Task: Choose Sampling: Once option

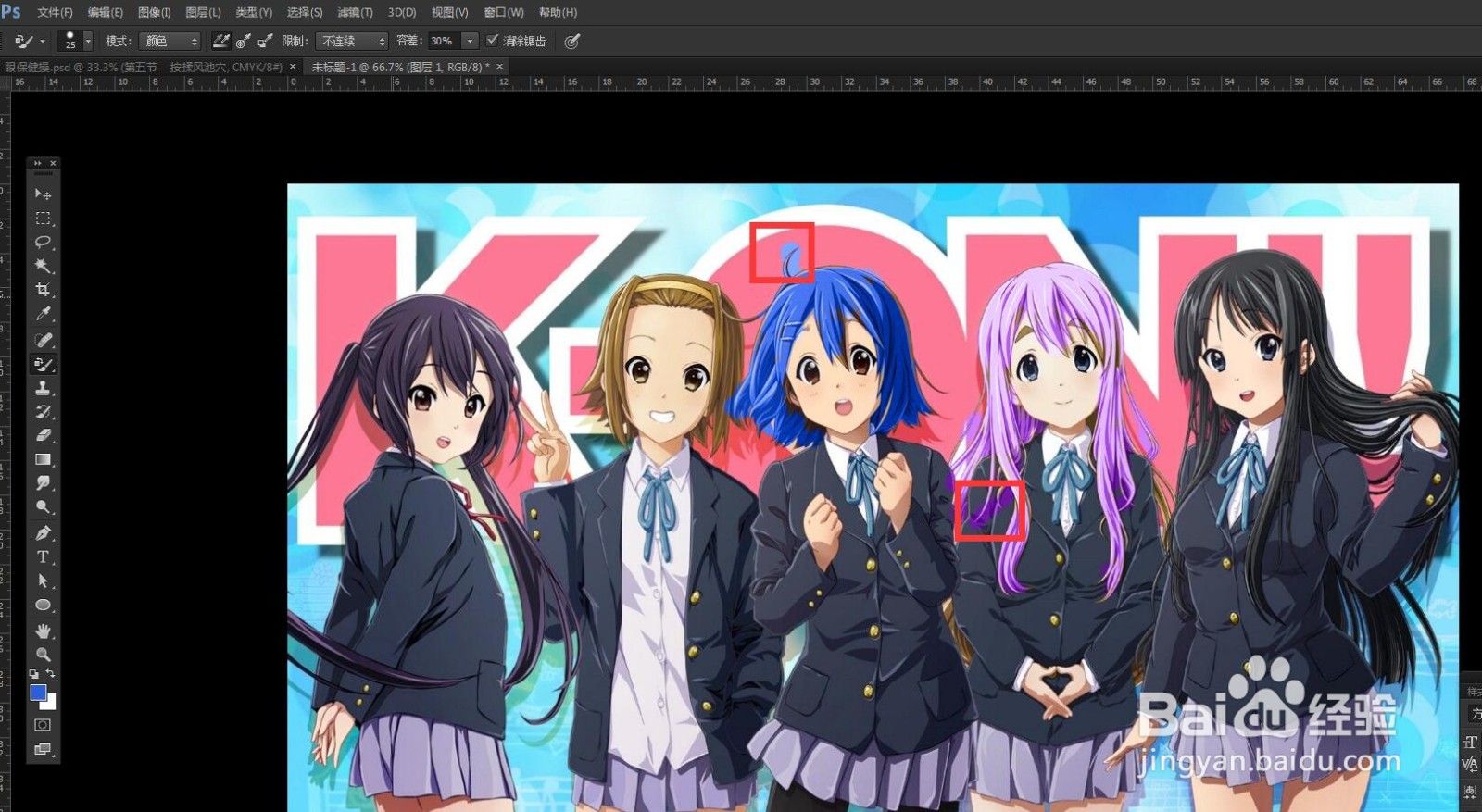Action: click(x=243, y=41)
